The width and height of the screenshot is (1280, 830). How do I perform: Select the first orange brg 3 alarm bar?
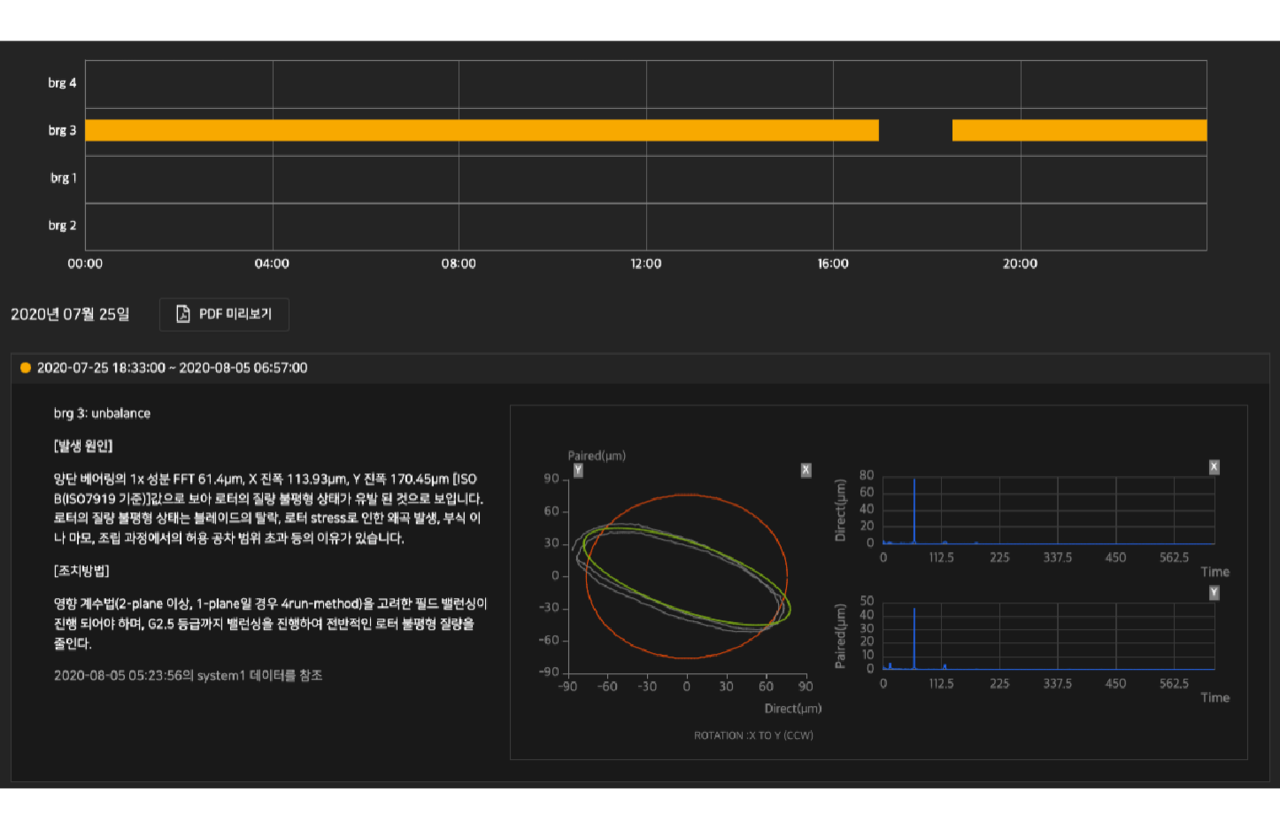(482, 130)
